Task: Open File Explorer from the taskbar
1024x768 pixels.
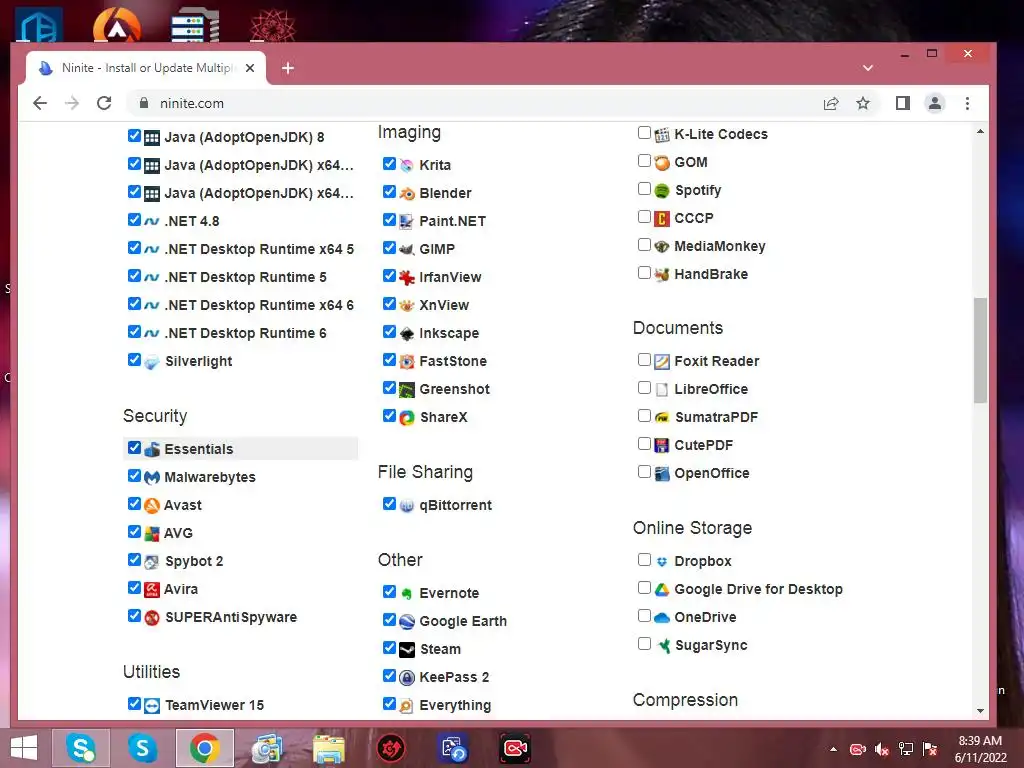Action: [x=328, y=748]
